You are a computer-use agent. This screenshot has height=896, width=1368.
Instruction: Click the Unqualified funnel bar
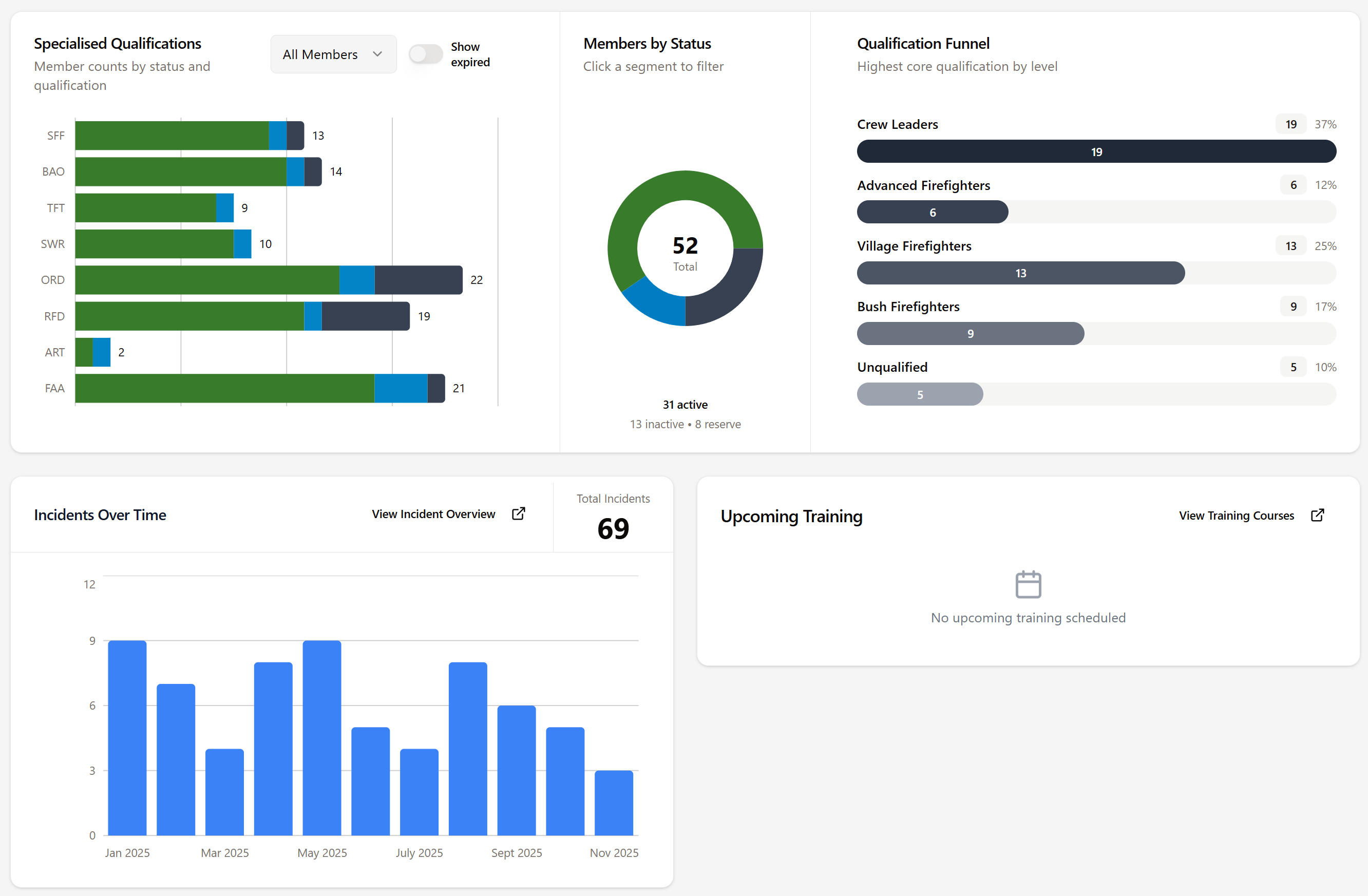pyautogui.click(x=919, y=394)
